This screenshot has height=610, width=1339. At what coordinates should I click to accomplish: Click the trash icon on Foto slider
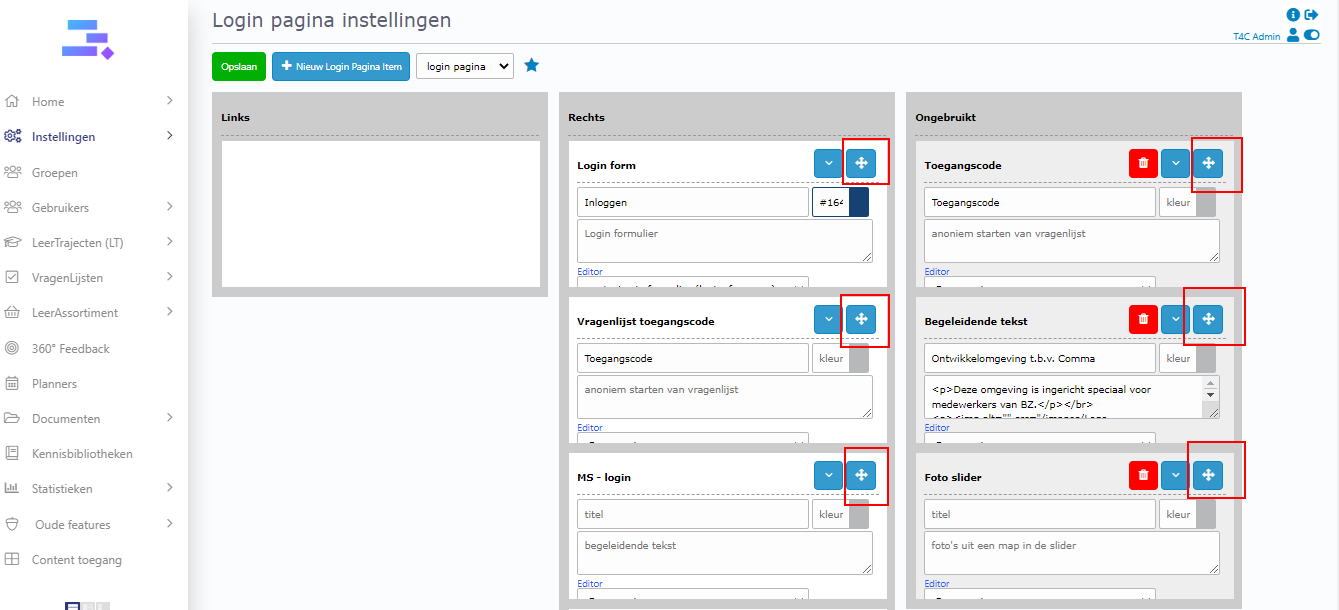pyautogui.click(x=1143, y=476)
